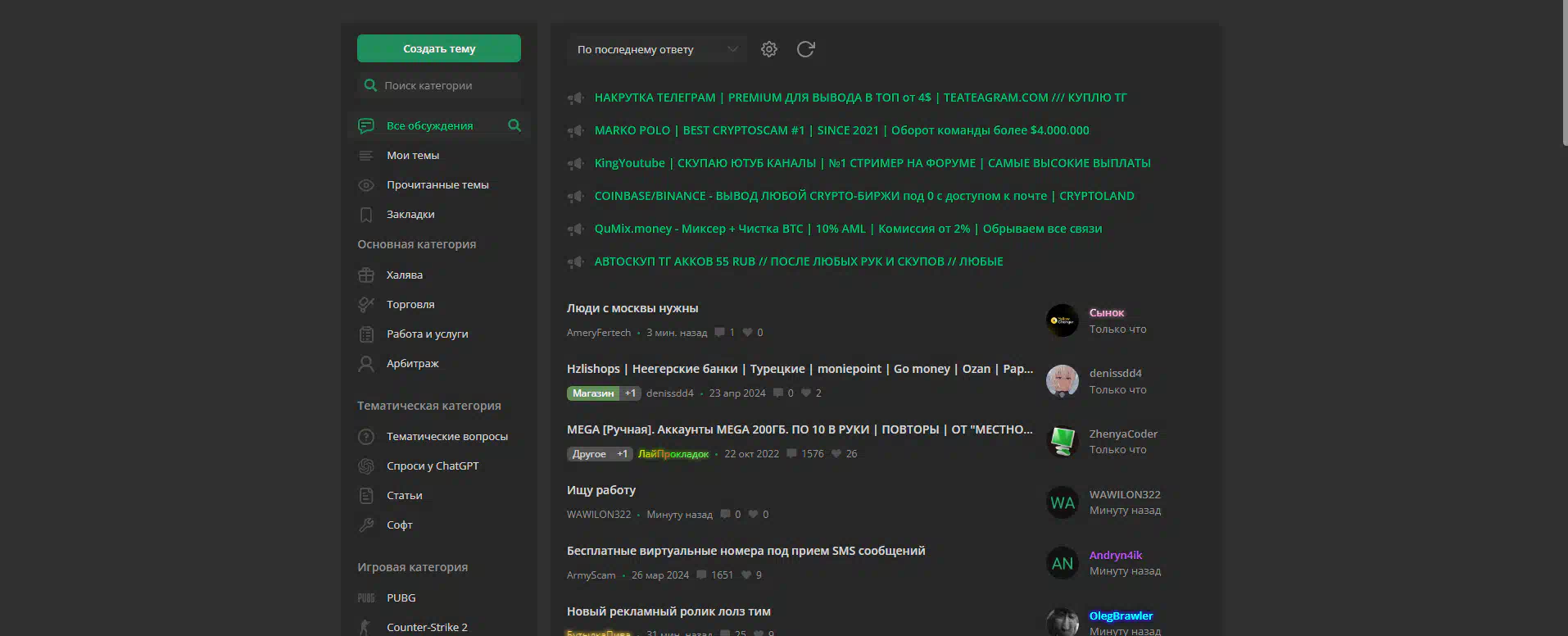The height and width of the screenshot is (636, 1568).
Task: Open thread Люди с москвы нужны
Action: pos(632,308)
